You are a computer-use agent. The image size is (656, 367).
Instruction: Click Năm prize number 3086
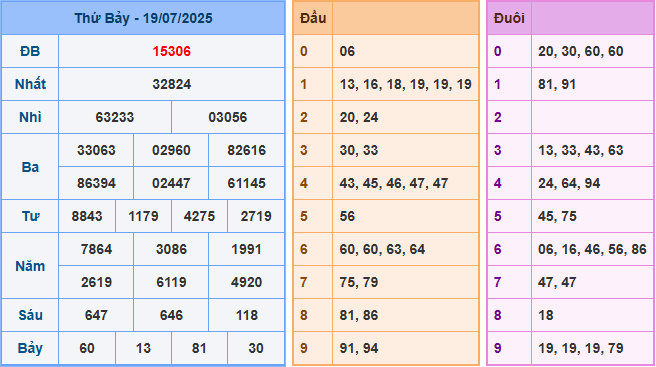[x=171, y=249]
